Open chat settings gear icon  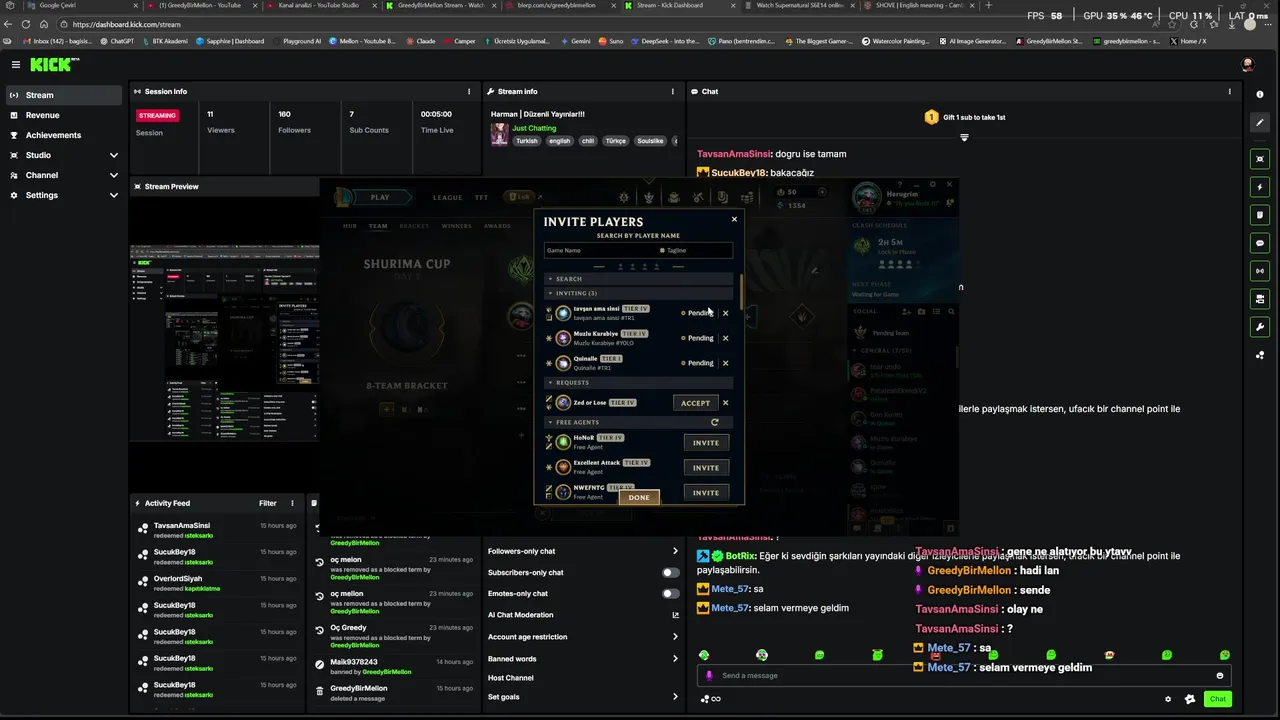(x=1168, y=699)
